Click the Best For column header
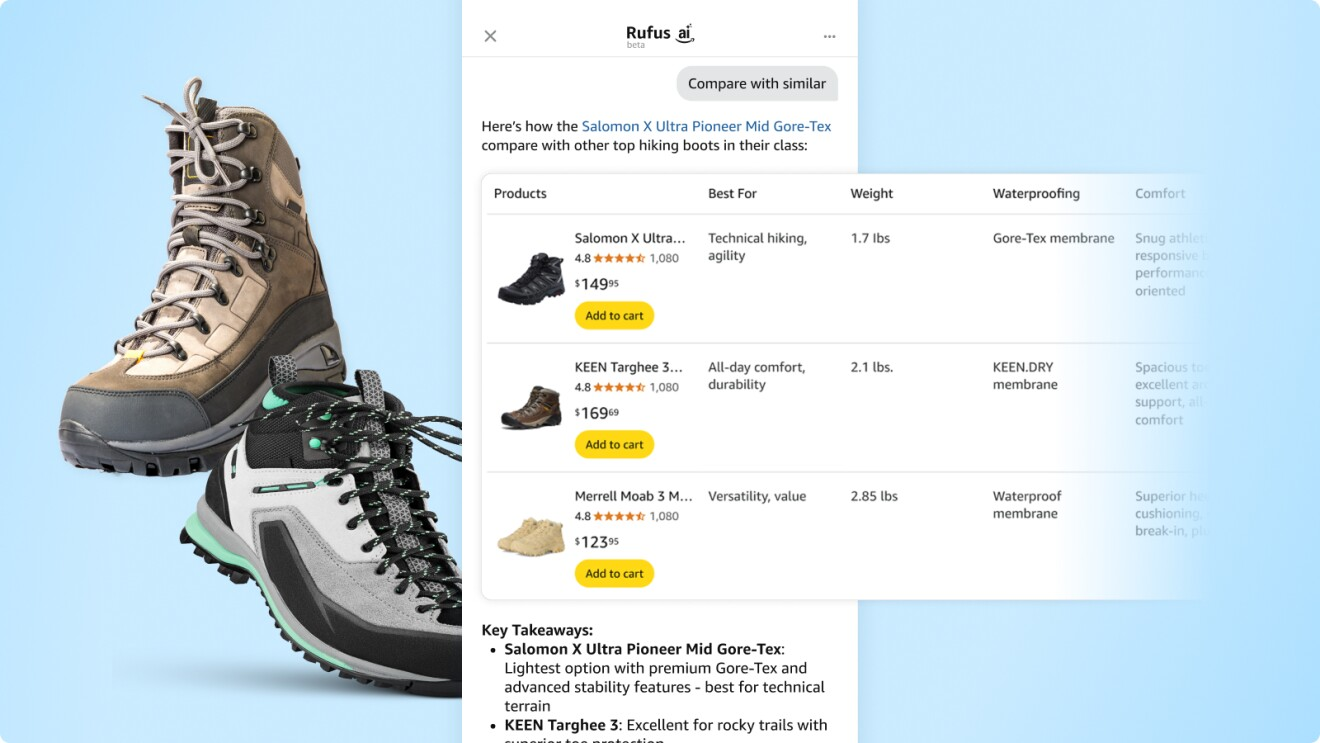Image resolution: width=1320 pixels, height=743 pixels. pyautogui.click(x=732, y=194)
